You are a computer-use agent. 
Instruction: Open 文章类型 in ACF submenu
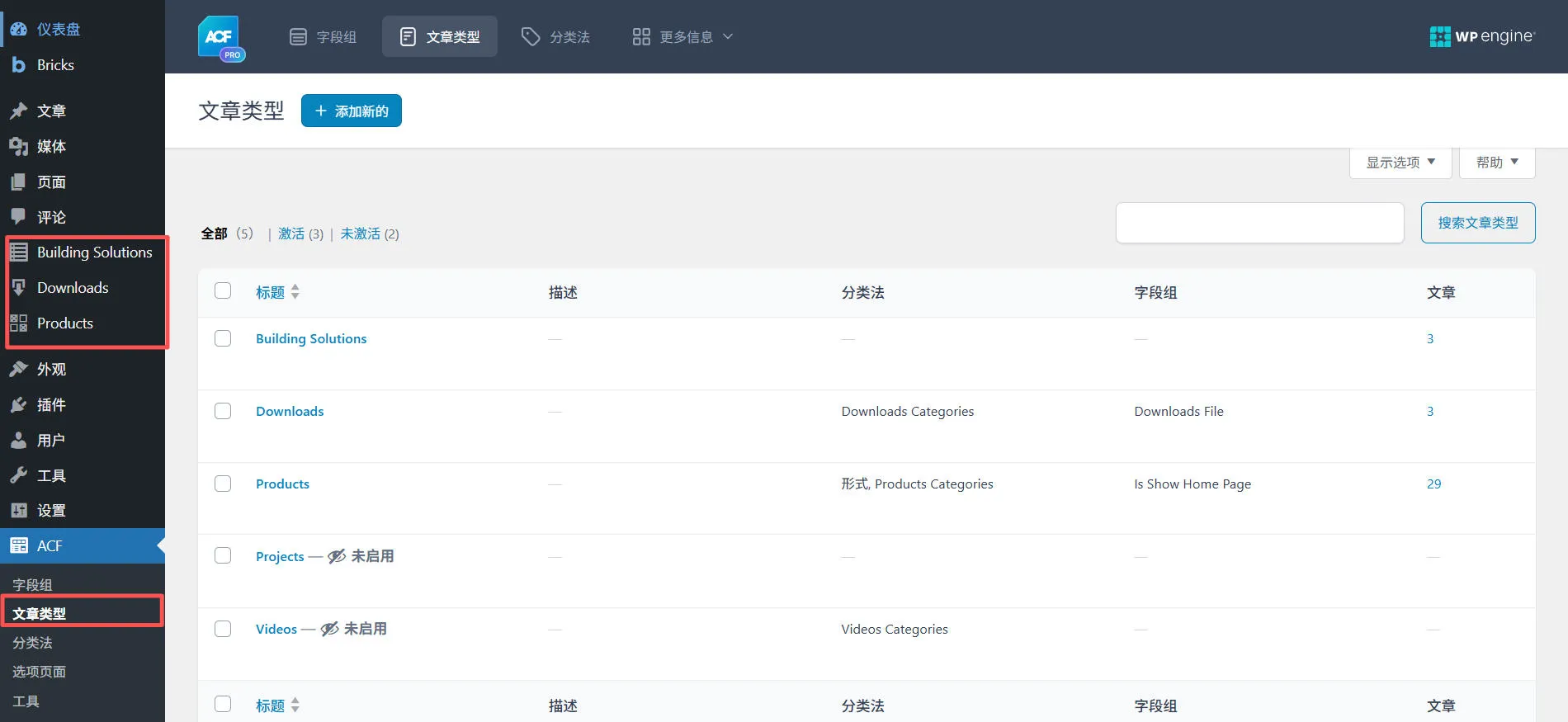[x=39, y=613]
